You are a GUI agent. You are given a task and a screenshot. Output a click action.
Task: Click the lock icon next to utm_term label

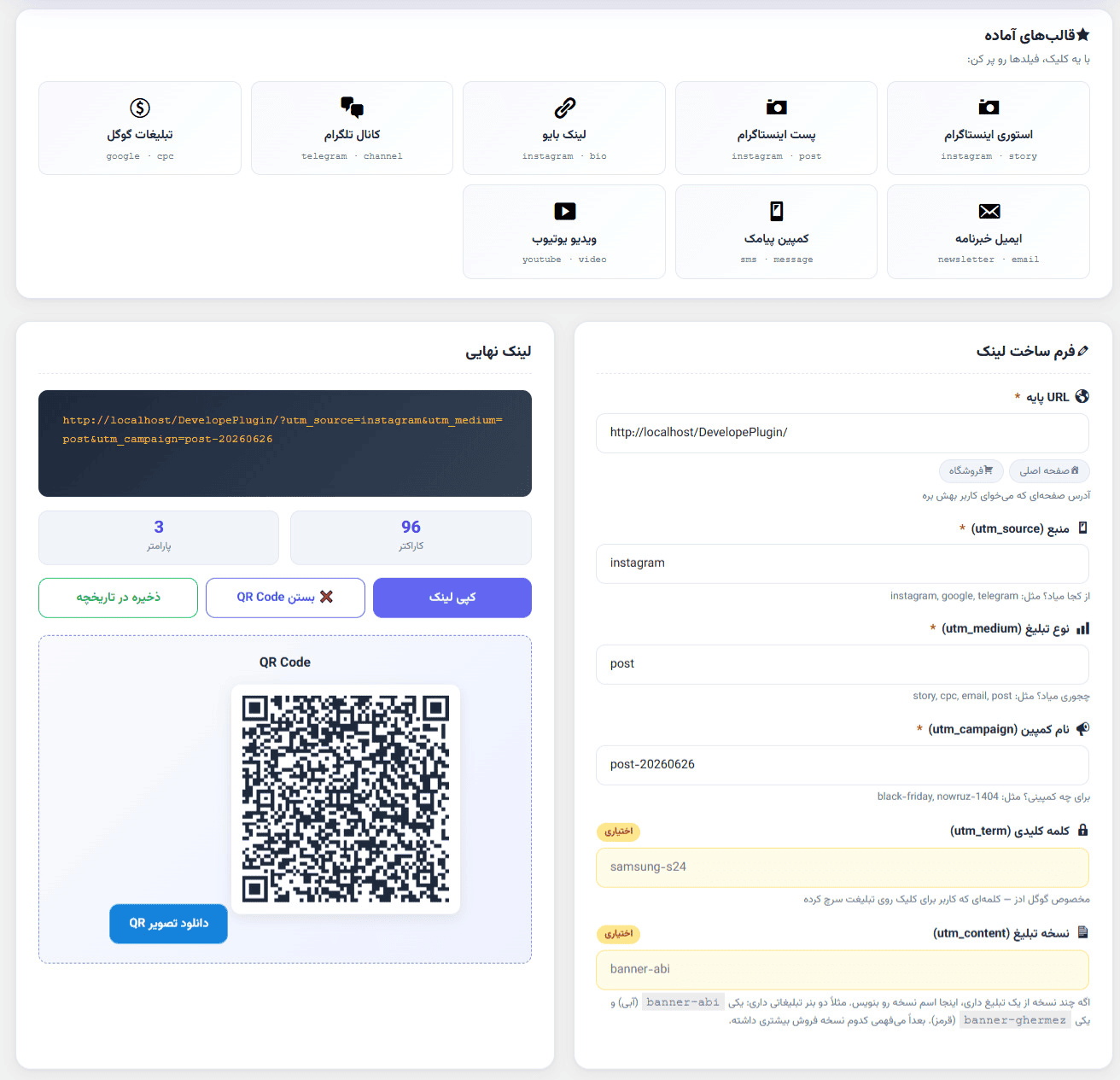(x=1083, y=830)
